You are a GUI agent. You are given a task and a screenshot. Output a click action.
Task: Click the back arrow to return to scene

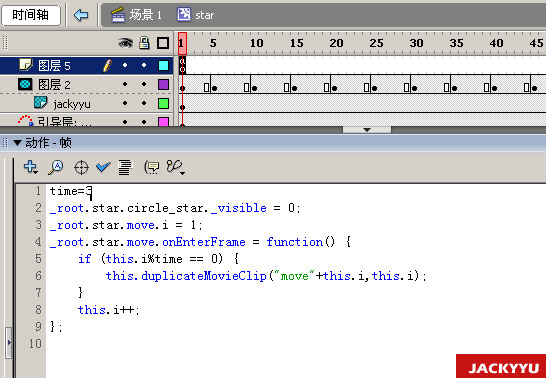pyautogui.click(x=81, y=15)
